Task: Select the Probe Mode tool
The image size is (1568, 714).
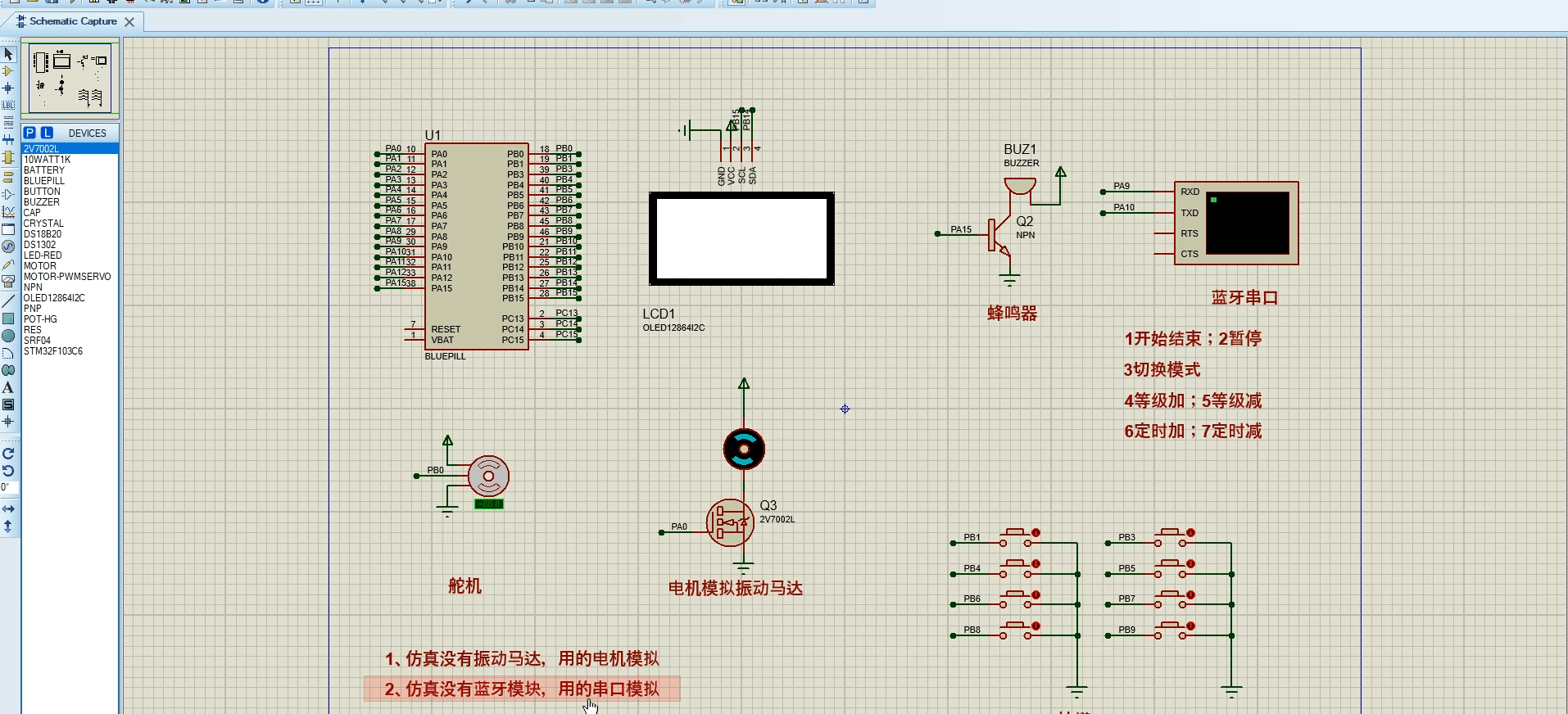Action: (x=8, y=264)
